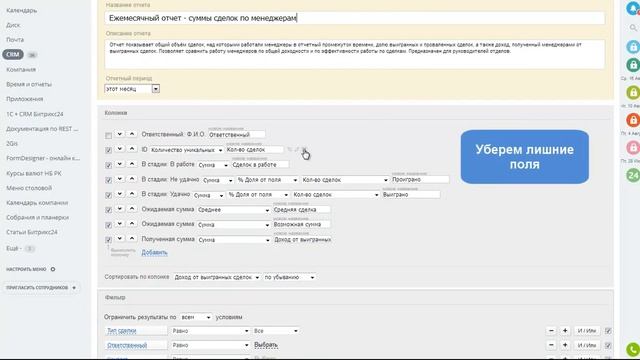The width and height of the screenshot is (640, 360).
Task: Click the 'Кол-во сделок' column name field
Action: pyautogui.click(x=254, y=150)
